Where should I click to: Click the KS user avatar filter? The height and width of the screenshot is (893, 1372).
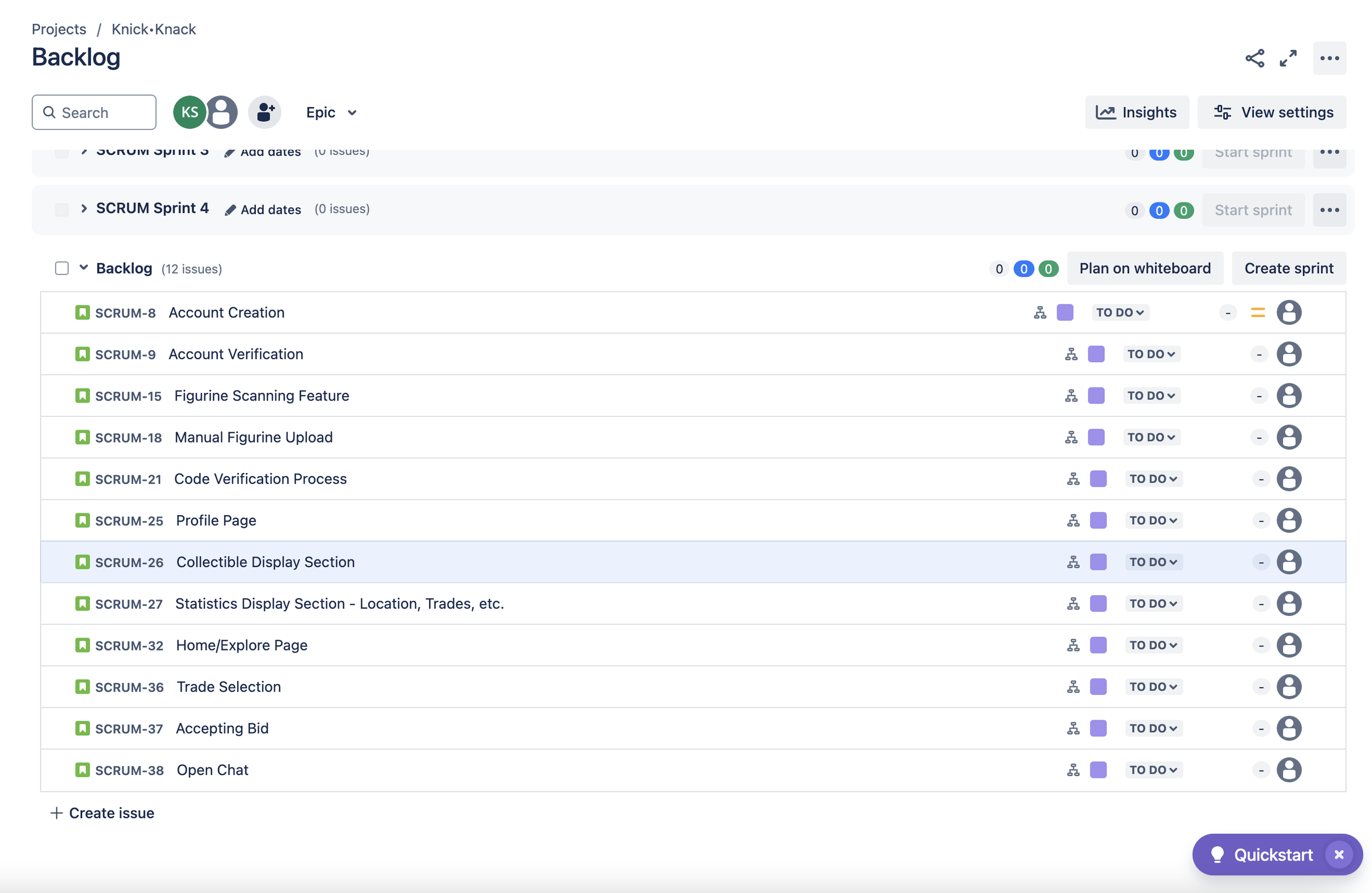tap(190, 112)
